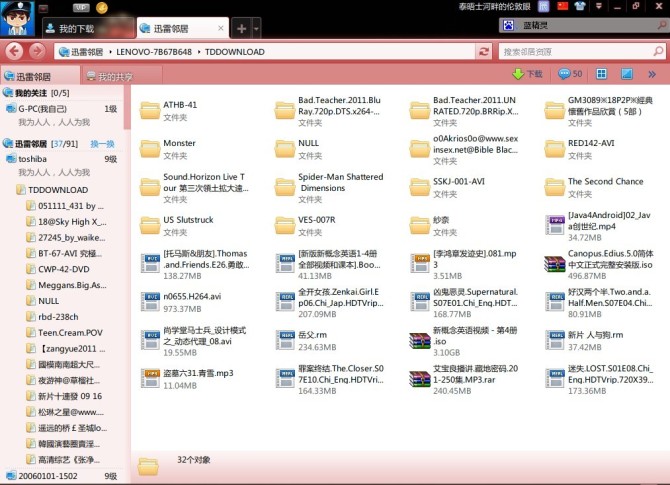Select 新概念英语视频 第4册 iso file

(463, 341)
